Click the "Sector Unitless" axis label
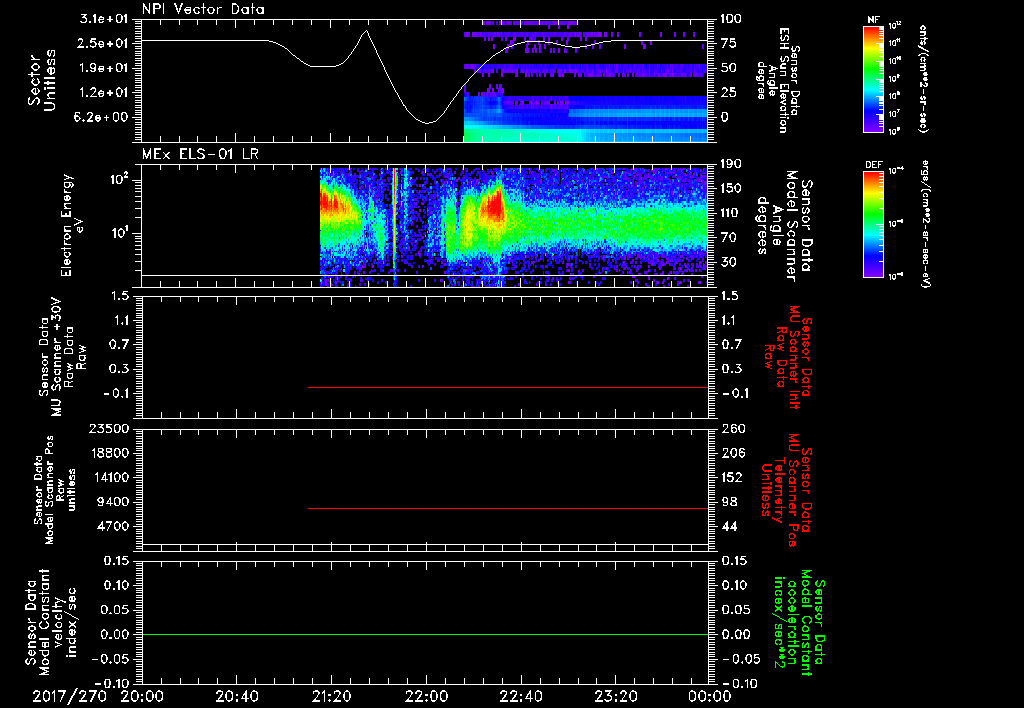 pyautogui.click(x=41, y=80)
